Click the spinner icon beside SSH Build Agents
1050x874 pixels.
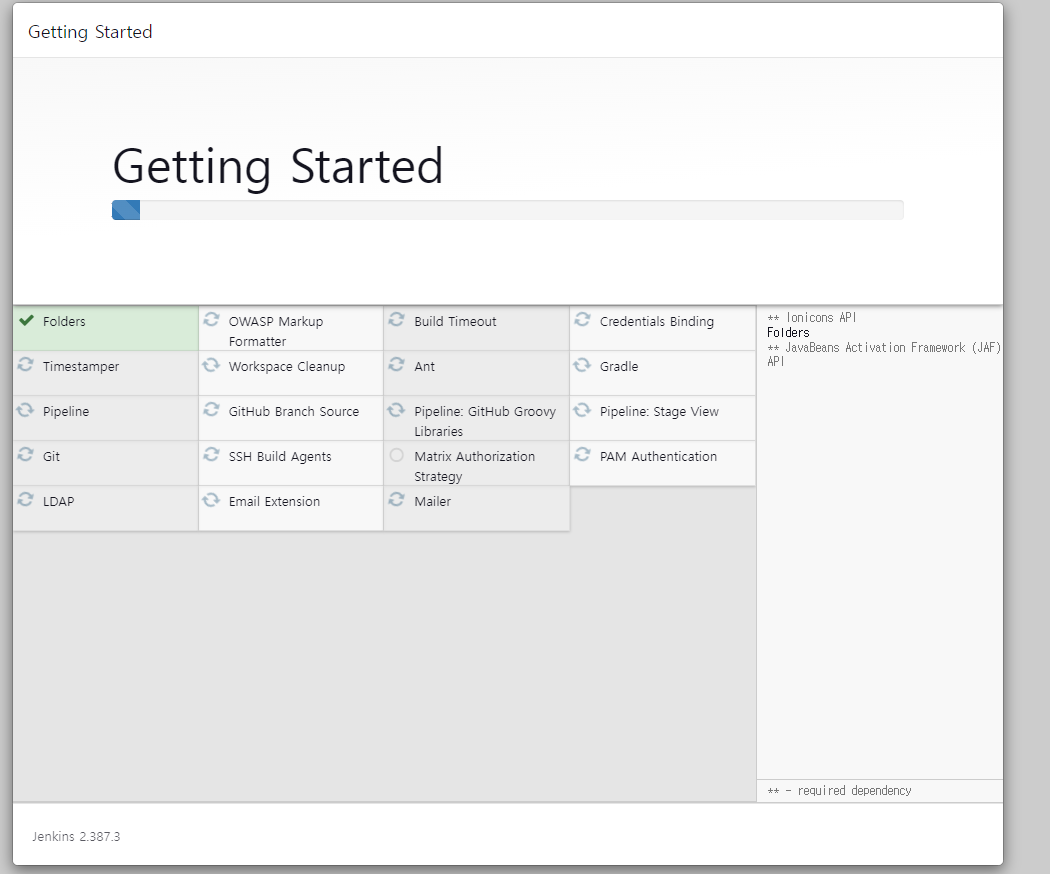coord(212,454)
